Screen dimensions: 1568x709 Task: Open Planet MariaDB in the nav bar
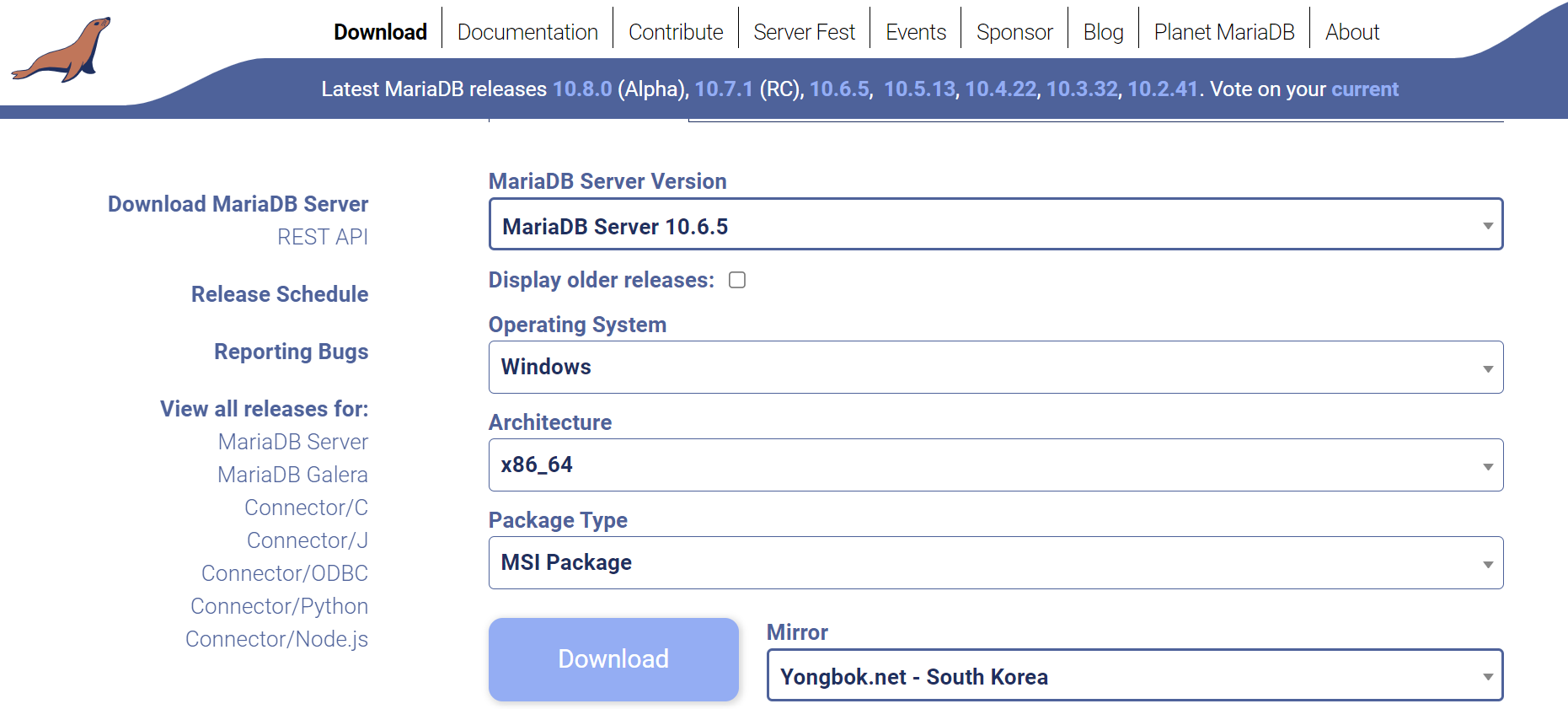1224,32
